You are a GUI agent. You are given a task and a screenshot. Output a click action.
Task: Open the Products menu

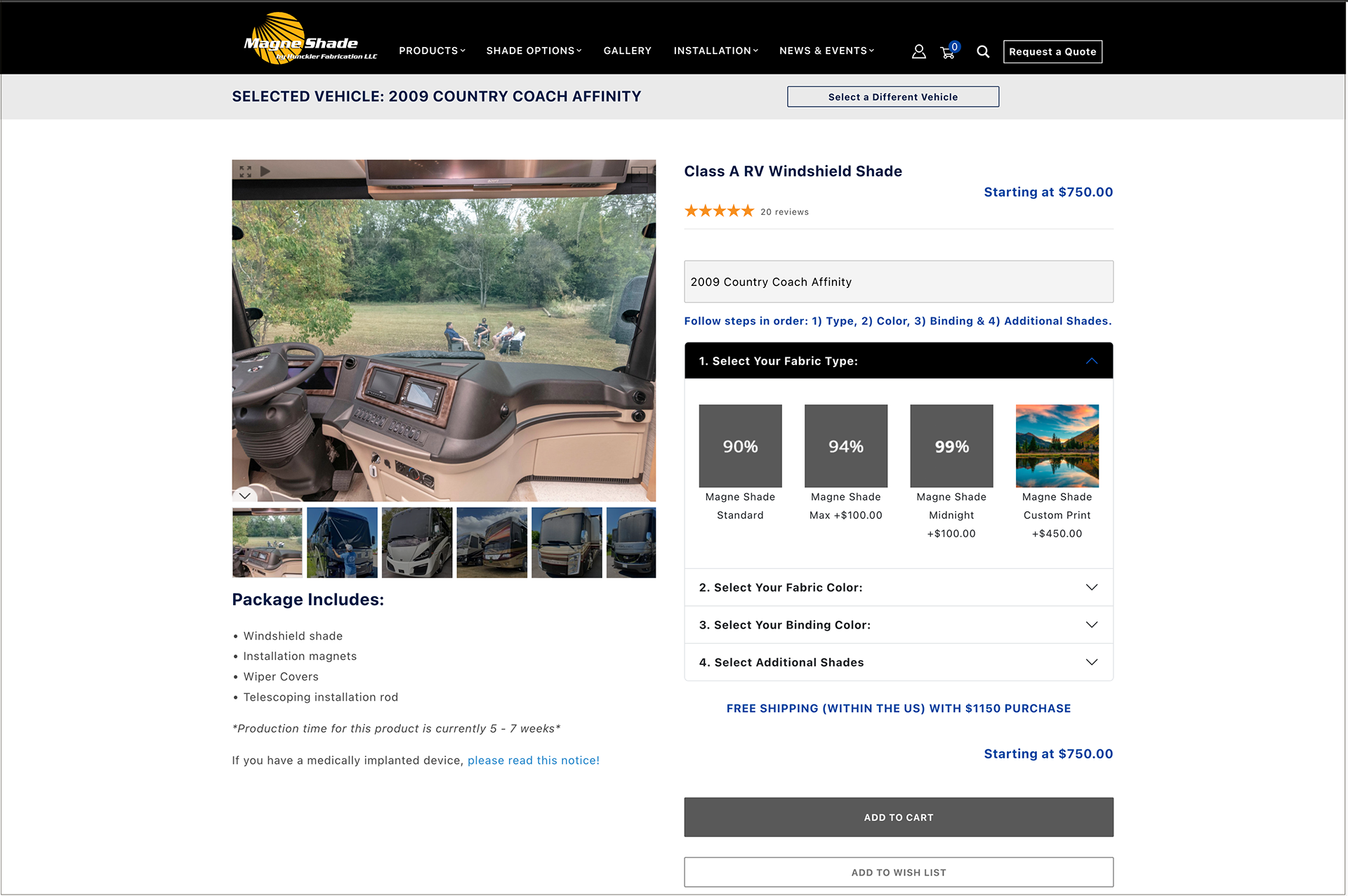(432, 51)
